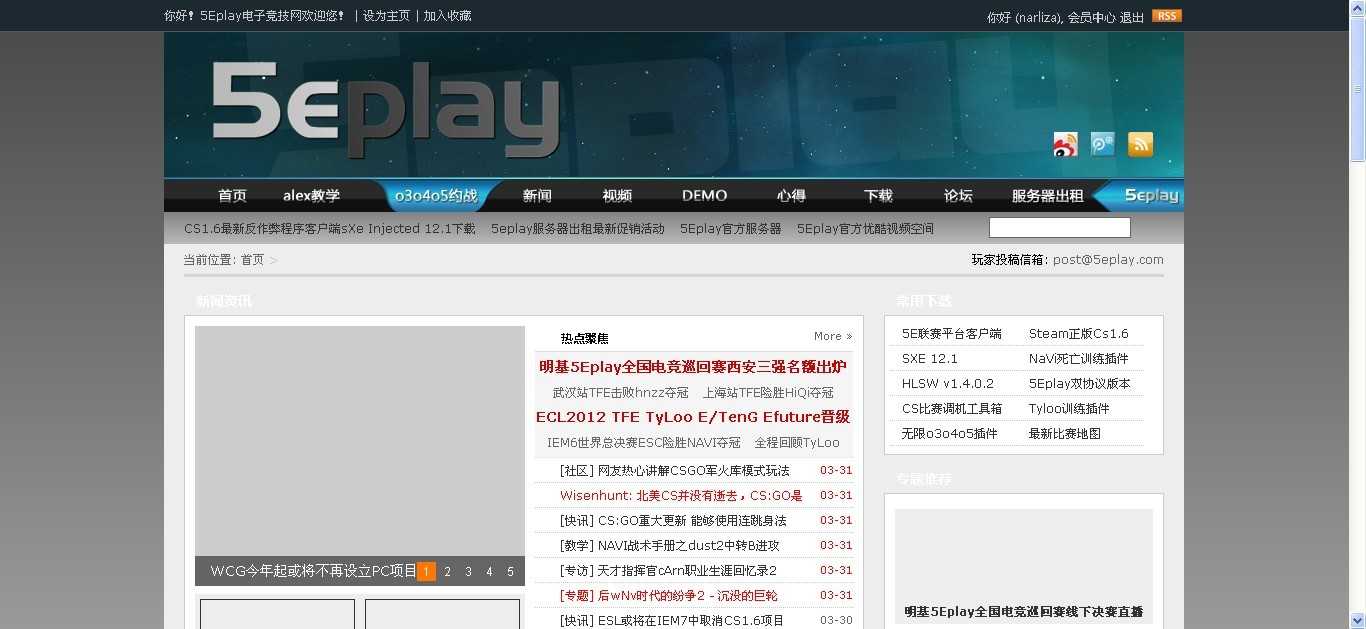Open 5Eplay官方优酷视频空间 link

click(x=865, y=229)
